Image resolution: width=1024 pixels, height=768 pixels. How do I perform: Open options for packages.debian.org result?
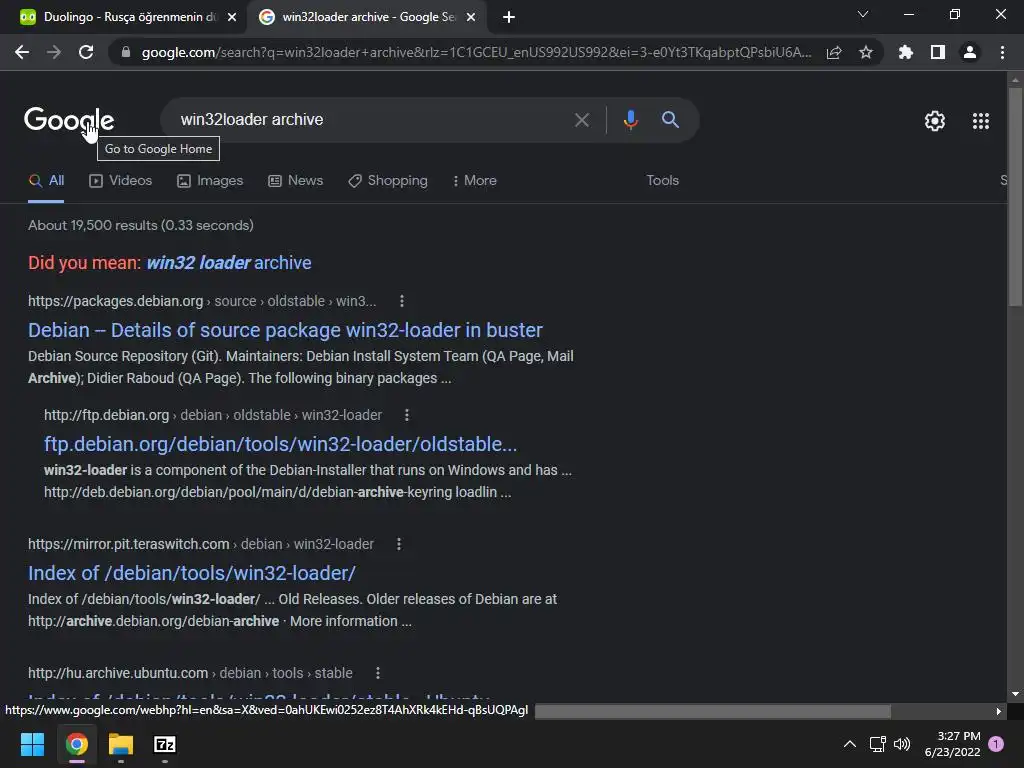[402, 301]
